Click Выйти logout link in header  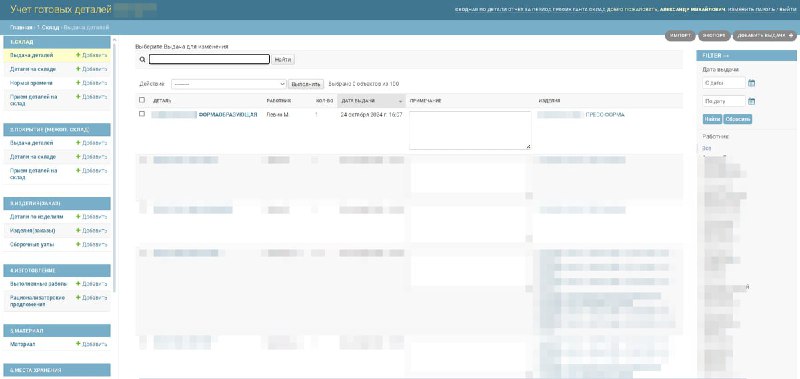coord(789,10)
